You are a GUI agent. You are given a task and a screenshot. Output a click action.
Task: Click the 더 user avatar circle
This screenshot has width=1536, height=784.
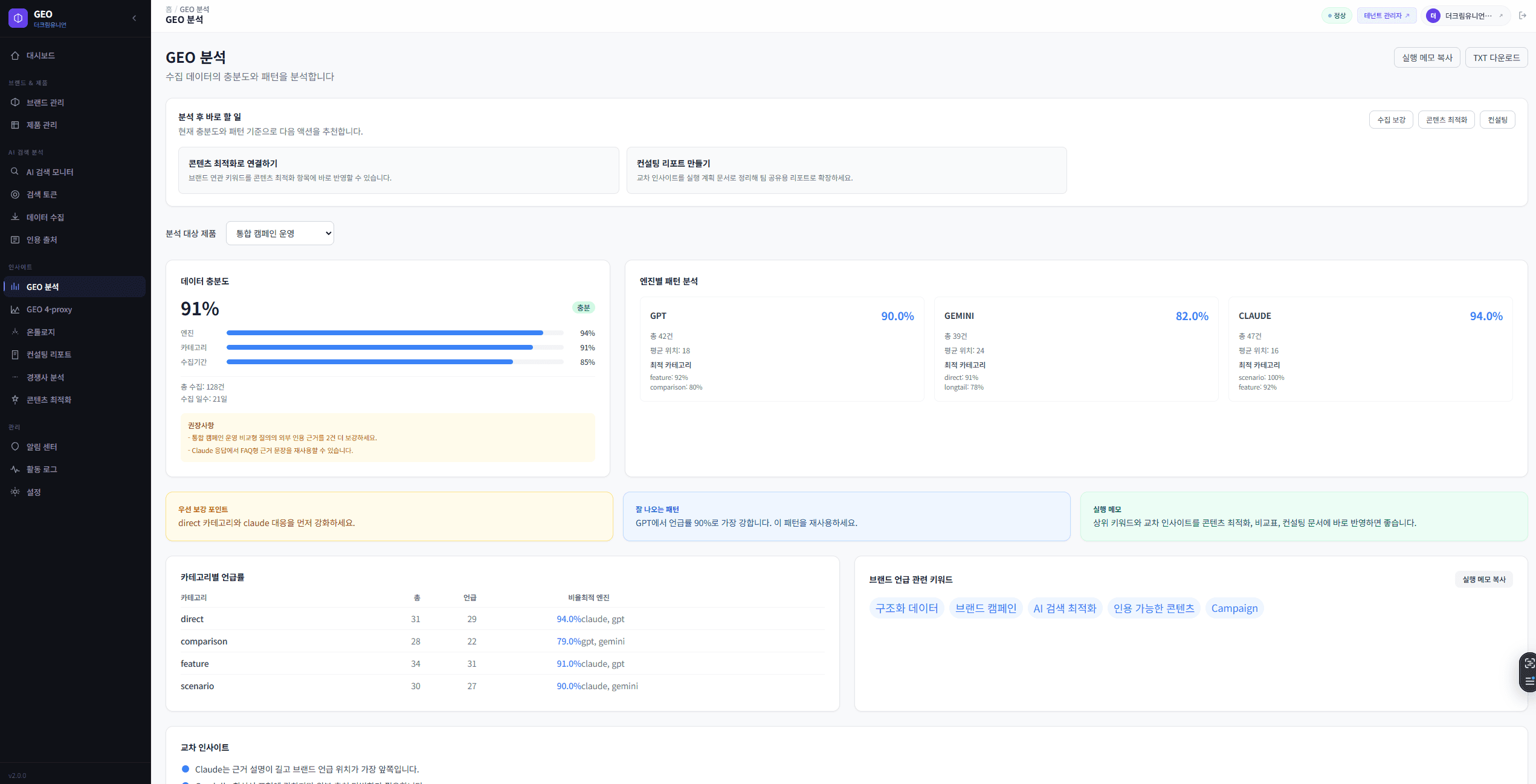[1433, 16]
